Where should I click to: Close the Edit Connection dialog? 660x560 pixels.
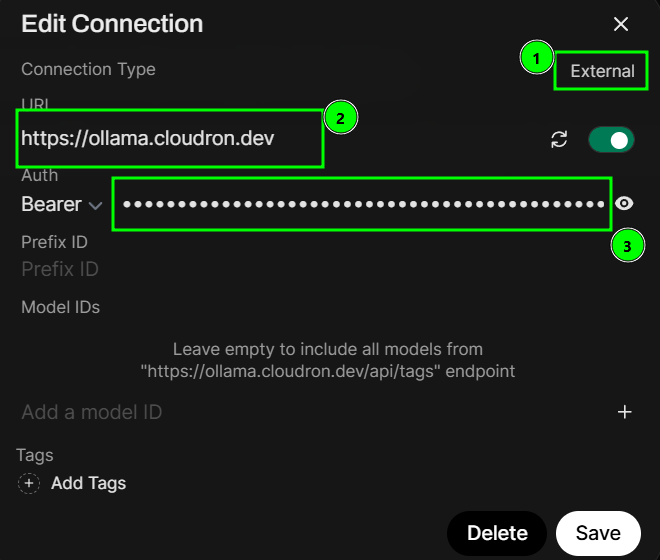click(621, 24)
